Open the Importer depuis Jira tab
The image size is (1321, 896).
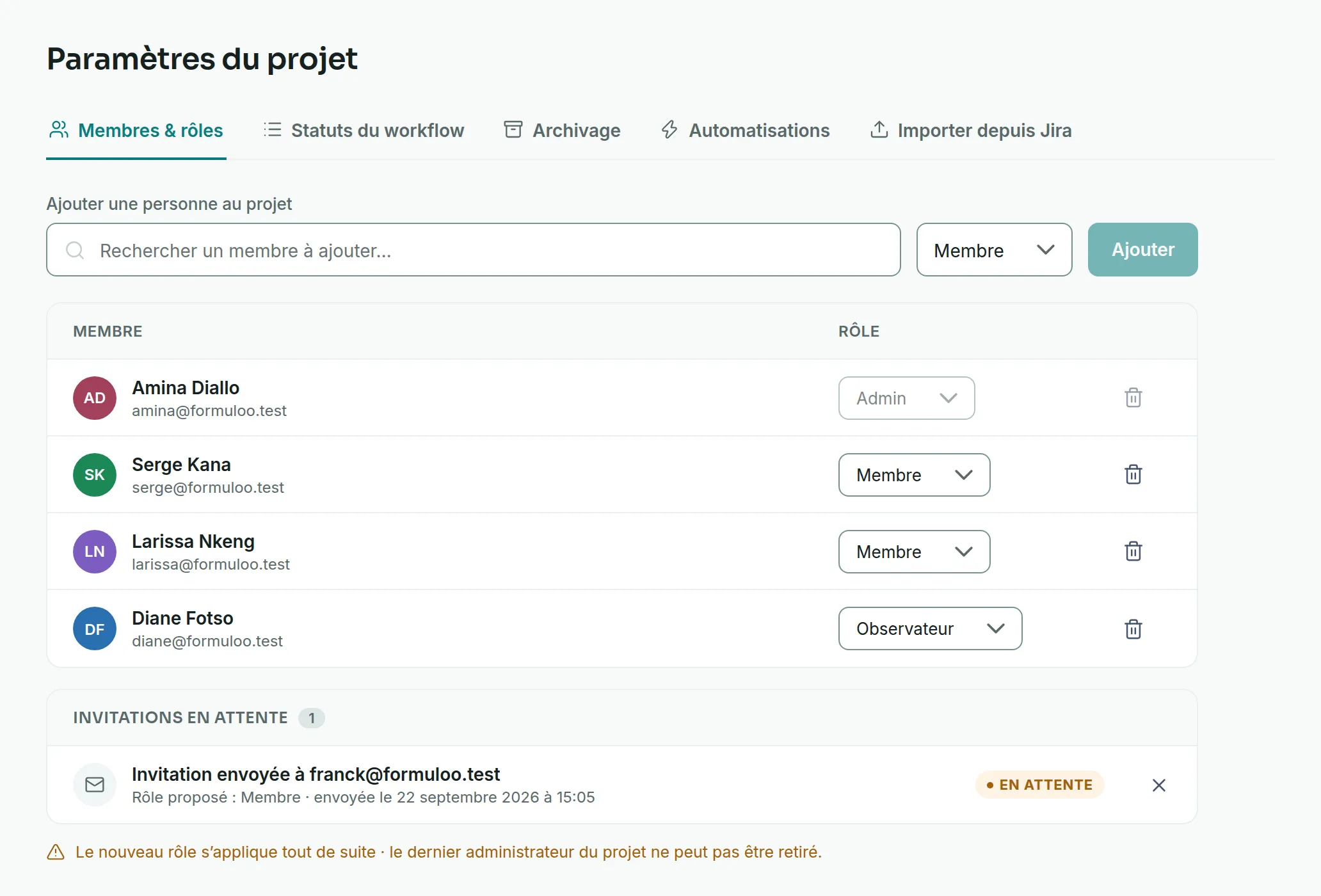pyautogui.click(x=971, y=131)
